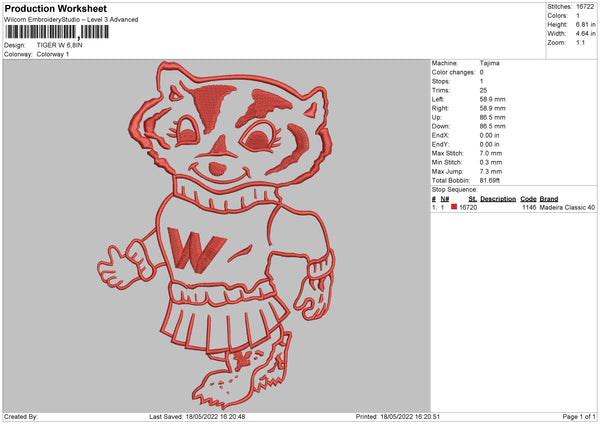This screenshot has height=424, width=600.
Task: Click the 'Code' column header
Action: 528,199
